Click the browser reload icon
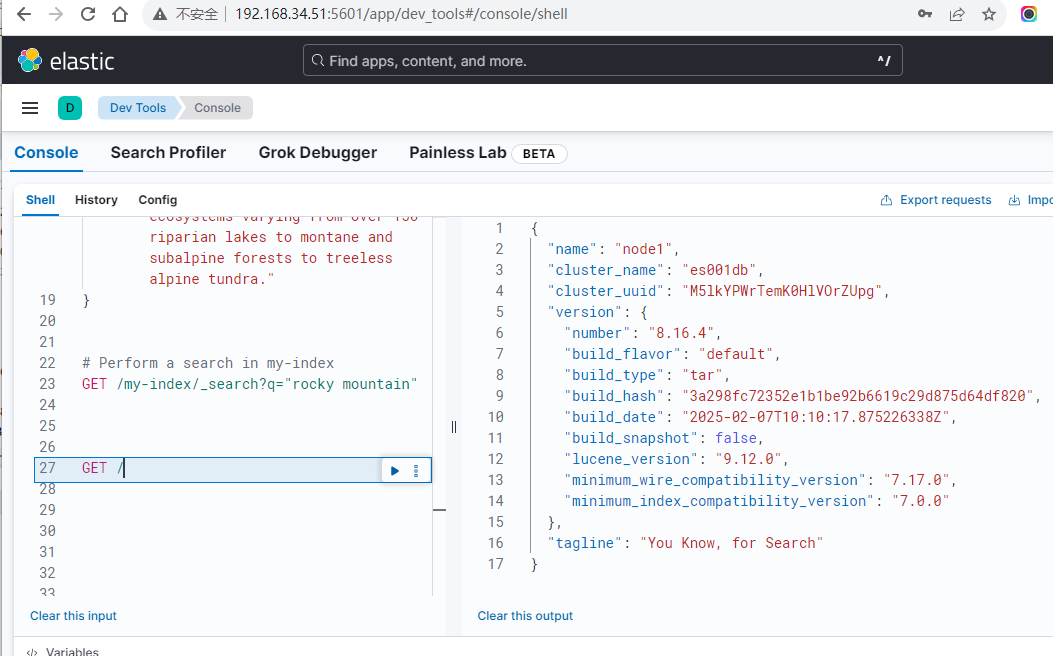Viewport: 1053px width, 656px height. [88, 15]
